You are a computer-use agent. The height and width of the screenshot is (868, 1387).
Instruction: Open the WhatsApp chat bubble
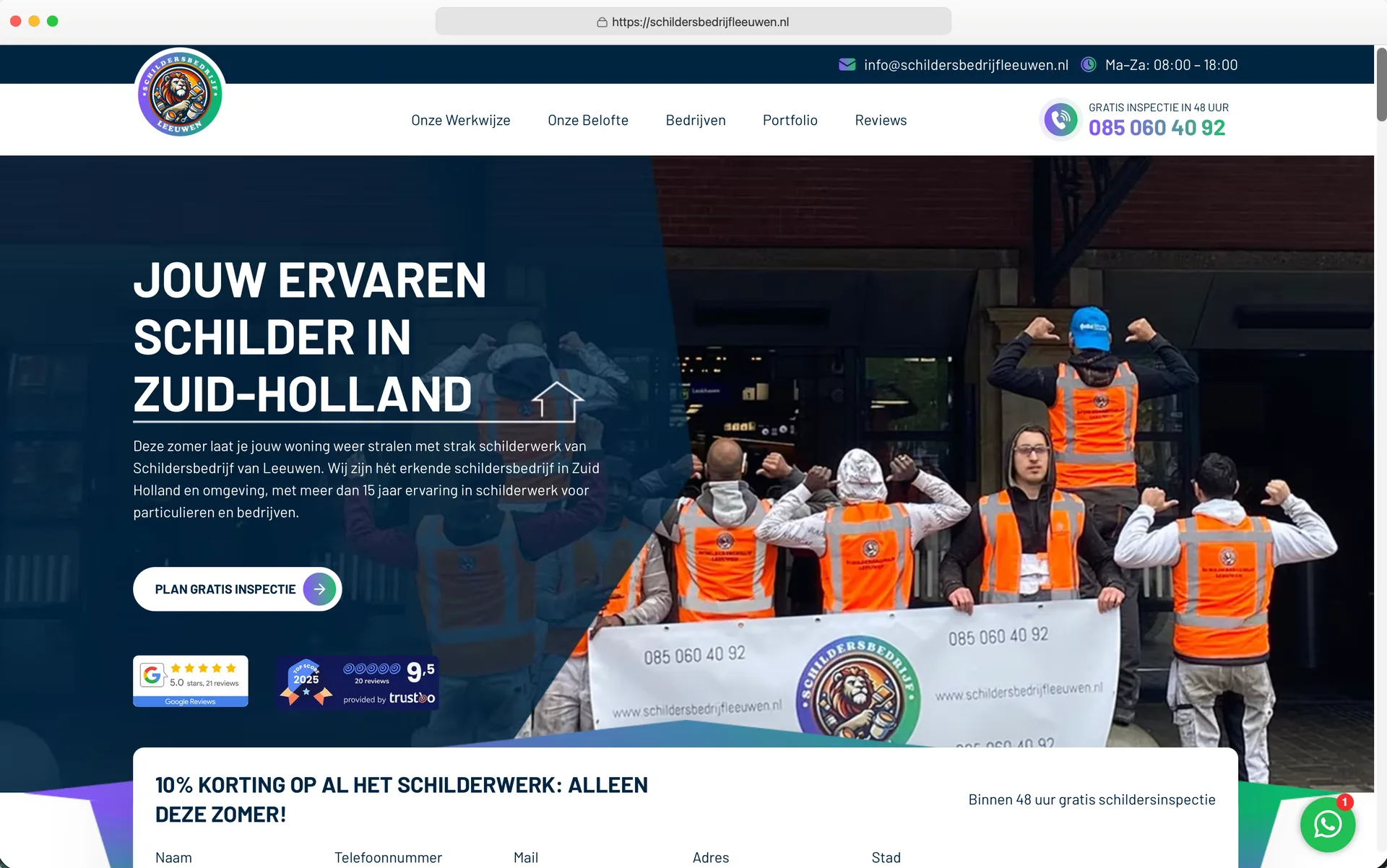[1327, 825]
